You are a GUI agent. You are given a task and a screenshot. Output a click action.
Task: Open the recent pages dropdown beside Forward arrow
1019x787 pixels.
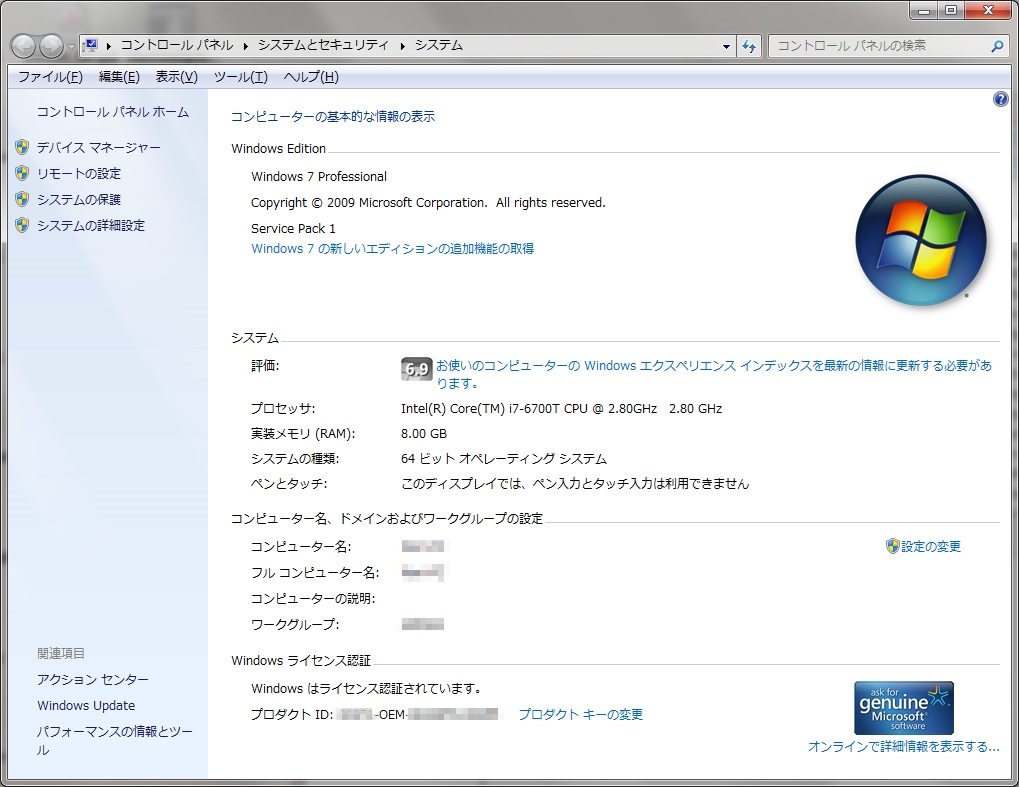coord(71,47)
